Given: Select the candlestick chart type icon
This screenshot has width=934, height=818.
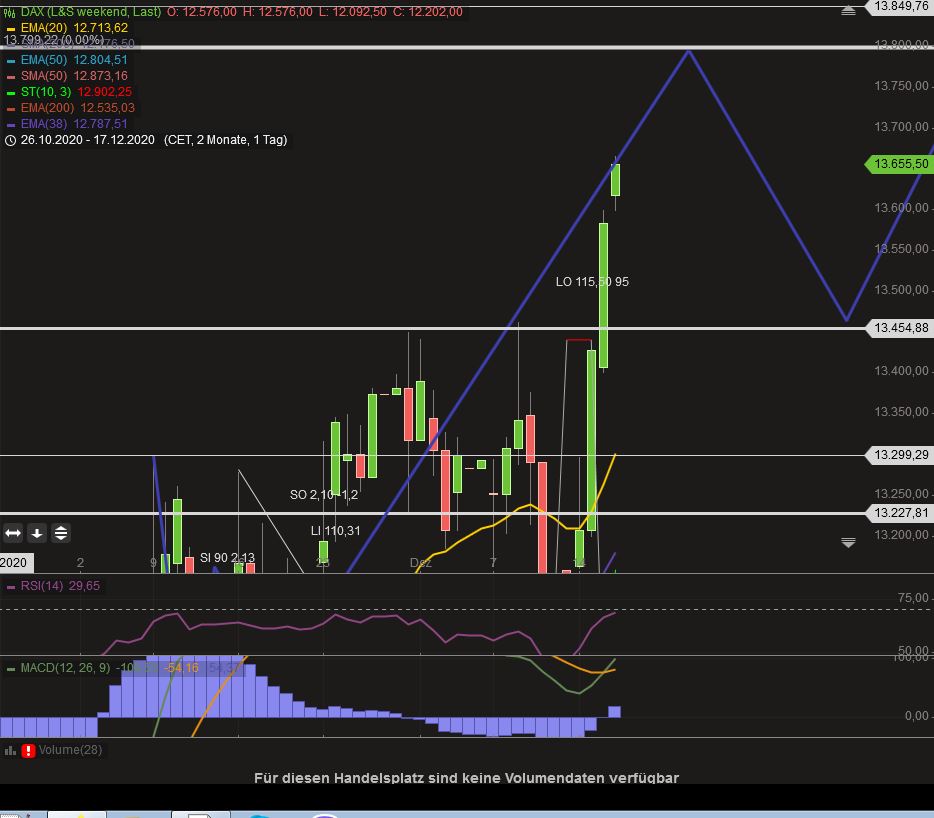Looking at the screenshot, I should [9, 11].
